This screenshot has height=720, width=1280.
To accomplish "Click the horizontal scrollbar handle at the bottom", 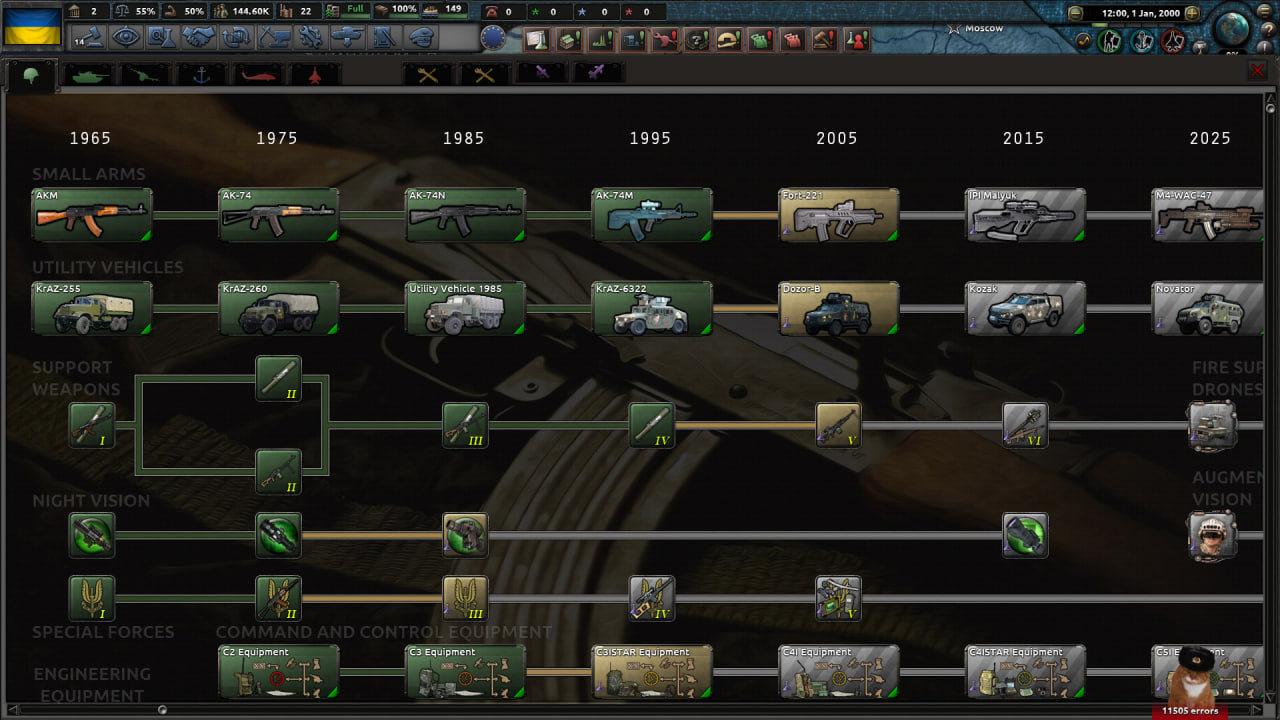I will coord(163,709).
